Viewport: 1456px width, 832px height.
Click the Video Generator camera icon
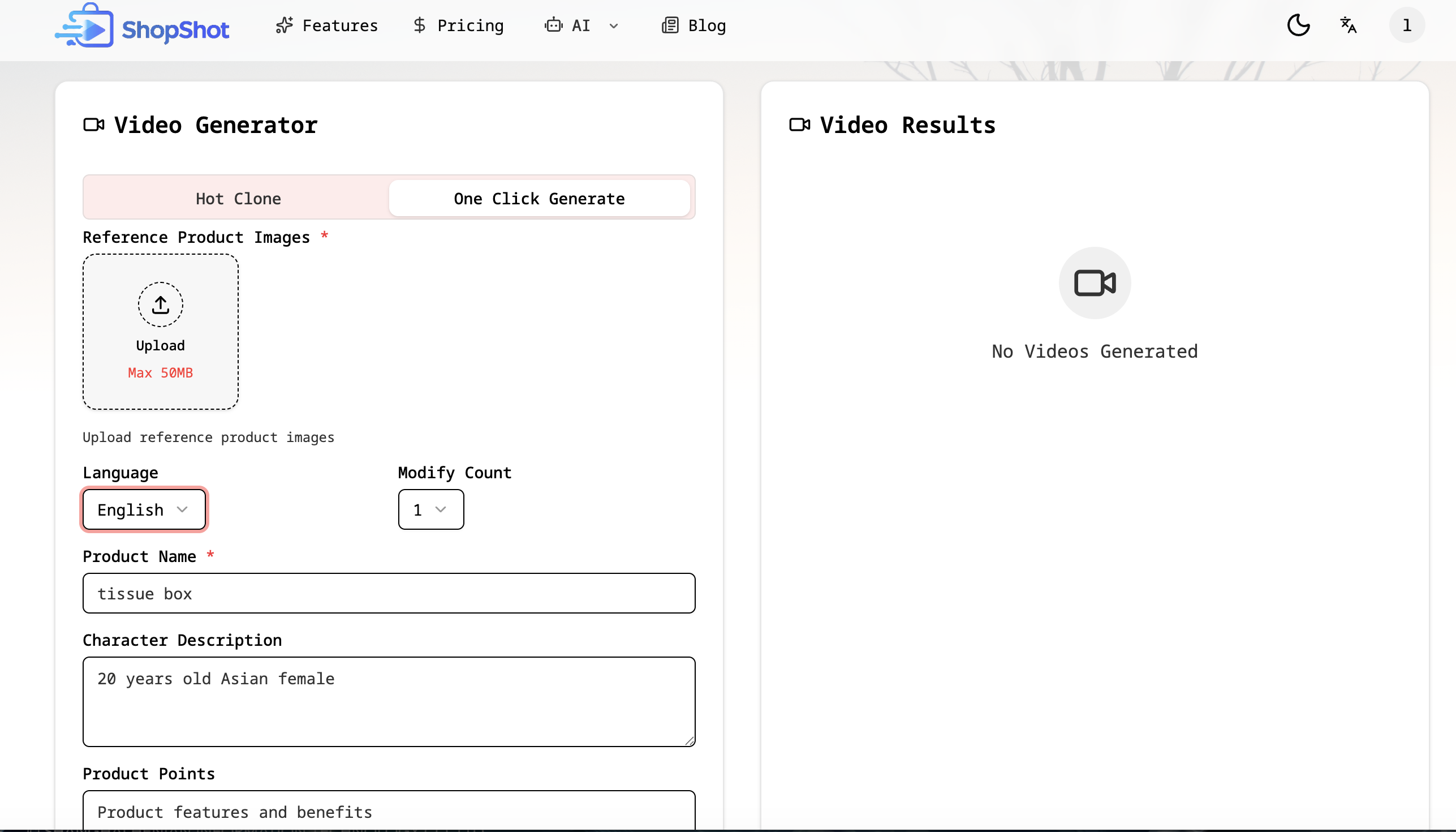[x=94, y=125]
